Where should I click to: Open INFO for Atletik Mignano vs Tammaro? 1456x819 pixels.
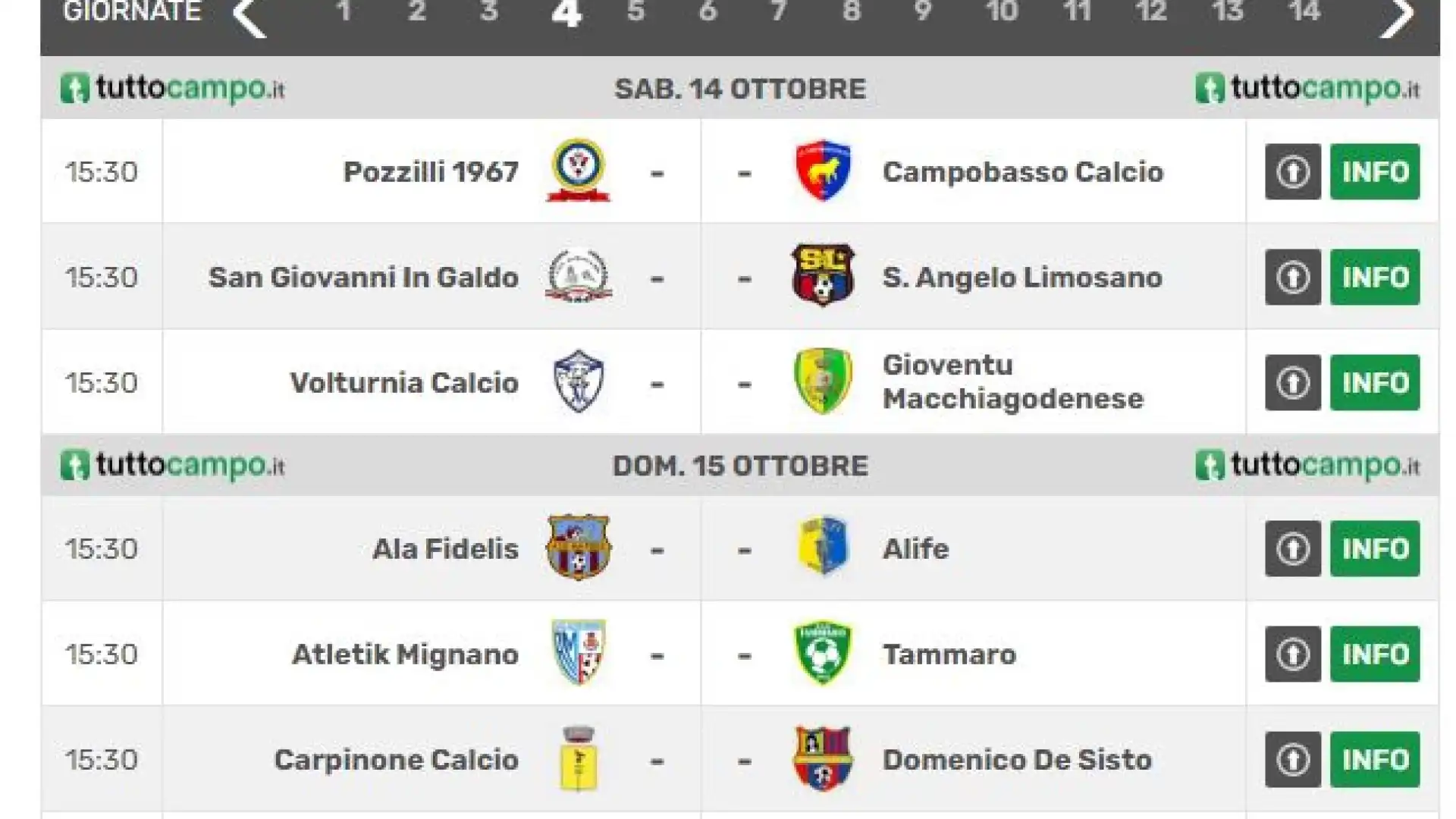click(1375, 654)
